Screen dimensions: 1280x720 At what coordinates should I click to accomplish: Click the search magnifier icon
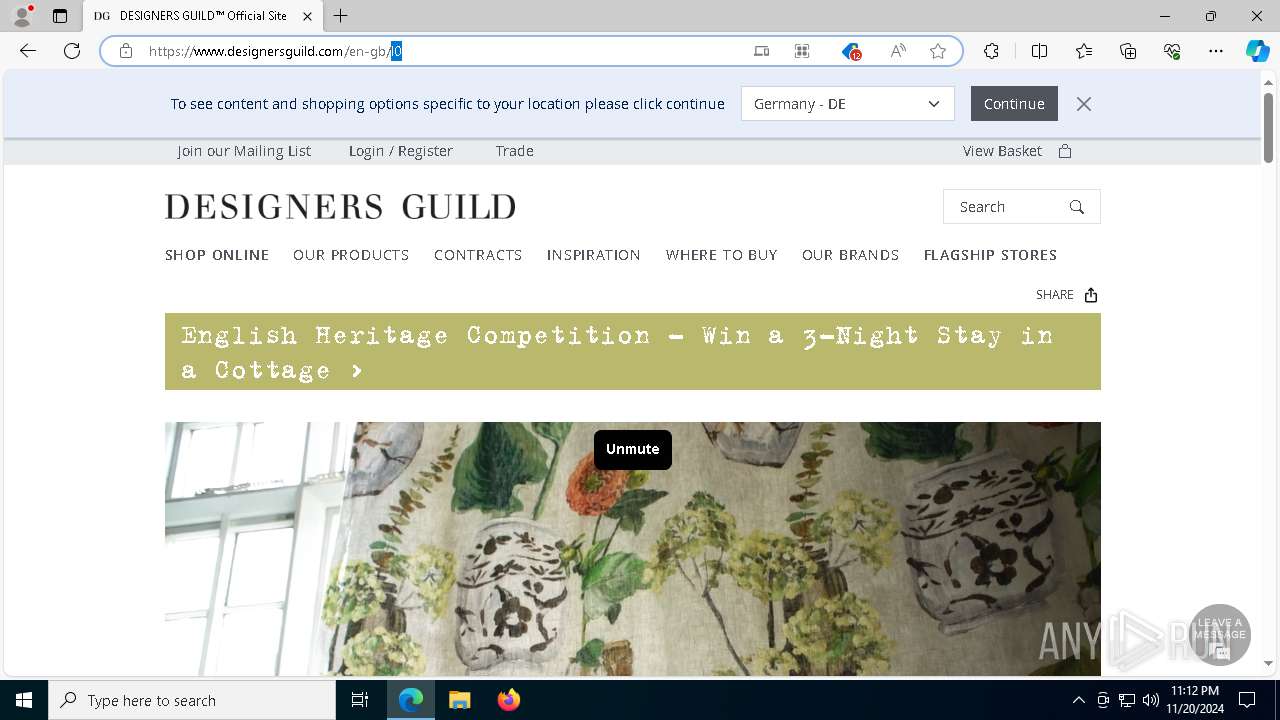(1077, 207)
